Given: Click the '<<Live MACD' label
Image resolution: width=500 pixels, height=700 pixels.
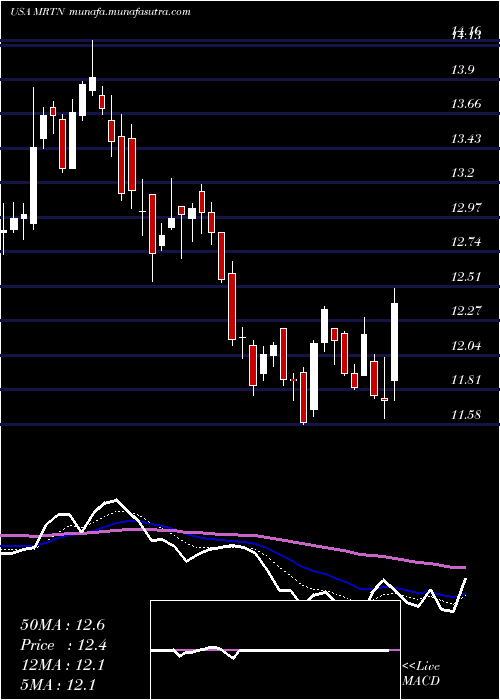Looking at the screenshot, I should point(421,674).
